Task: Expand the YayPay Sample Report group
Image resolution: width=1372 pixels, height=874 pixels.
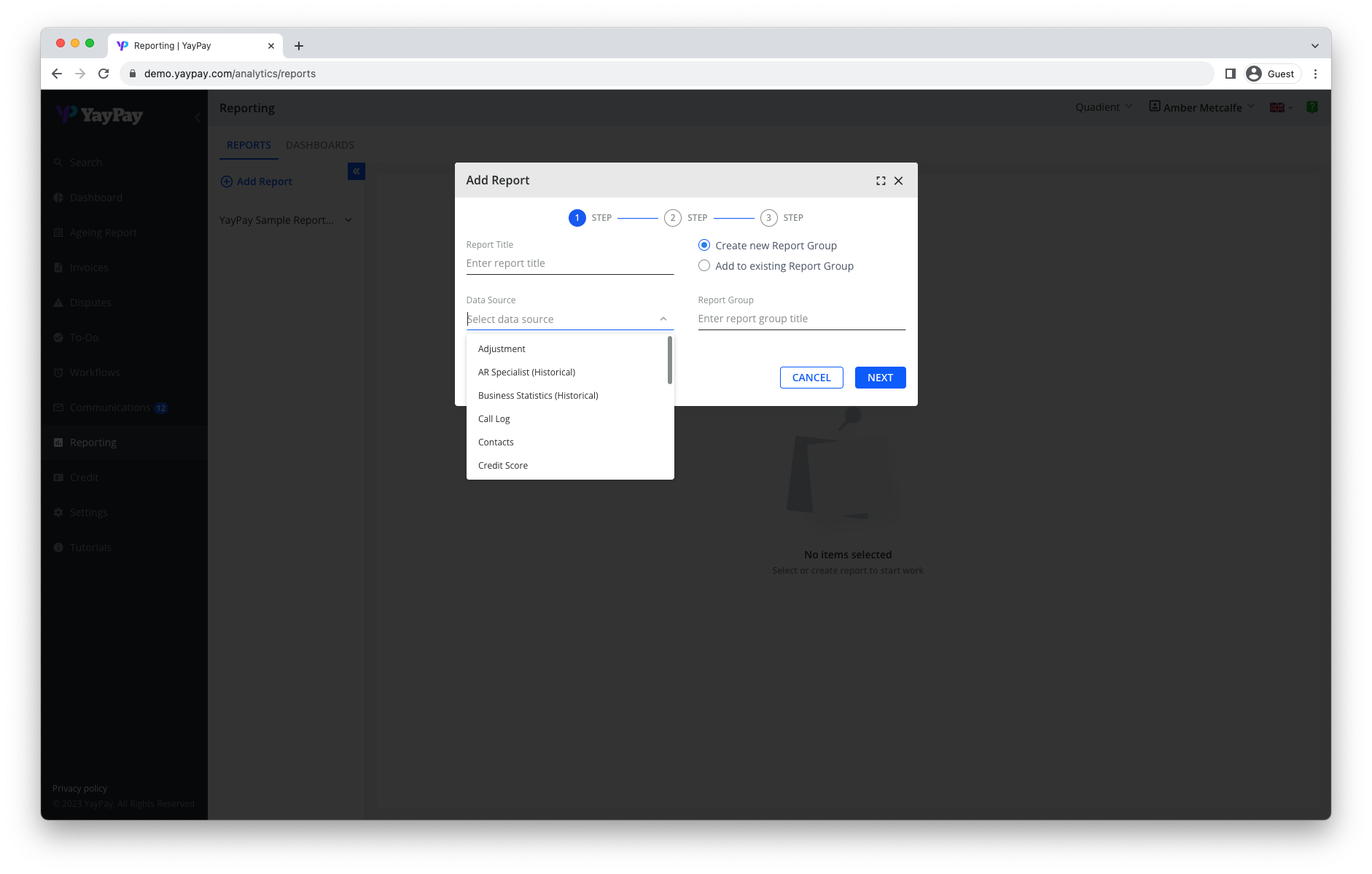Action: pyautogui.click(x=348, y=220)
